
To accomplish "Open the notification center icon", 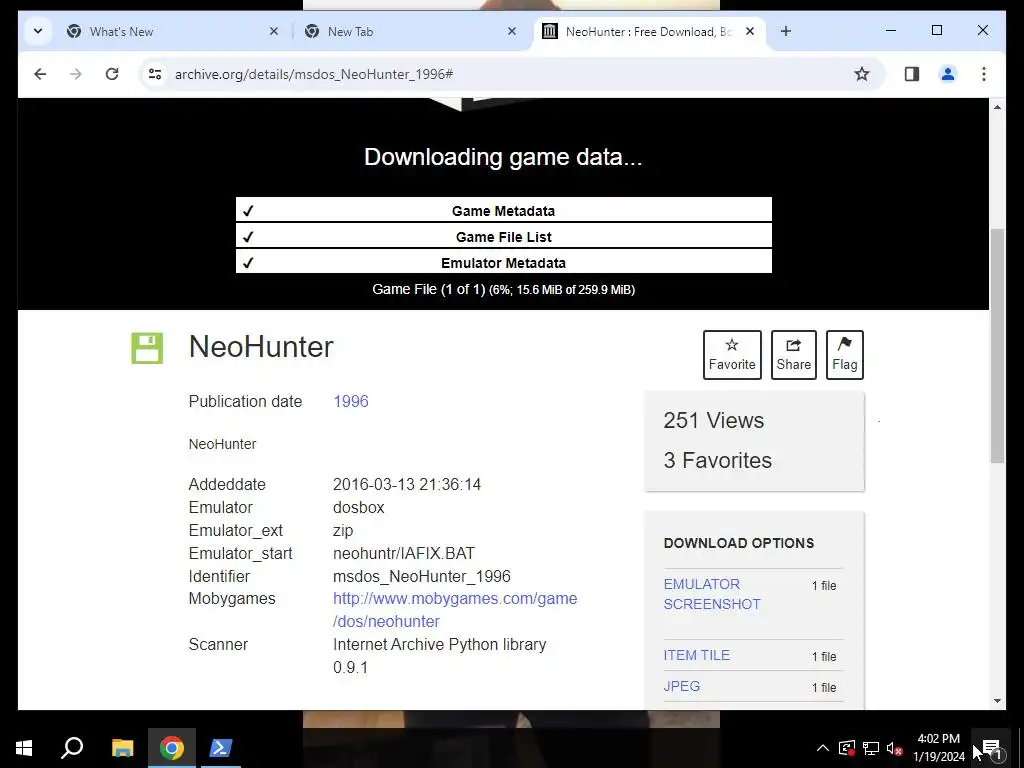I will pos(991,748).
